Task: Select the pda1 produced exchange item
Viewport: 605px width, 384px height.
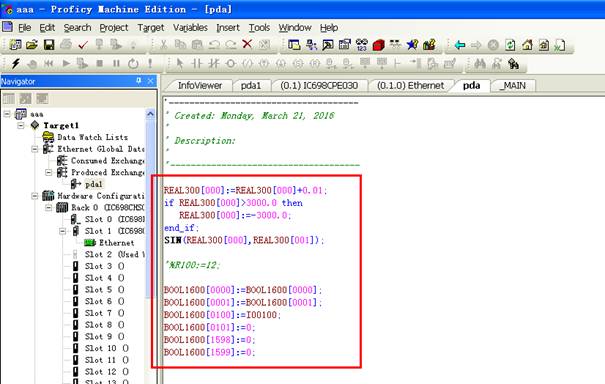Action: click(94, 184)
